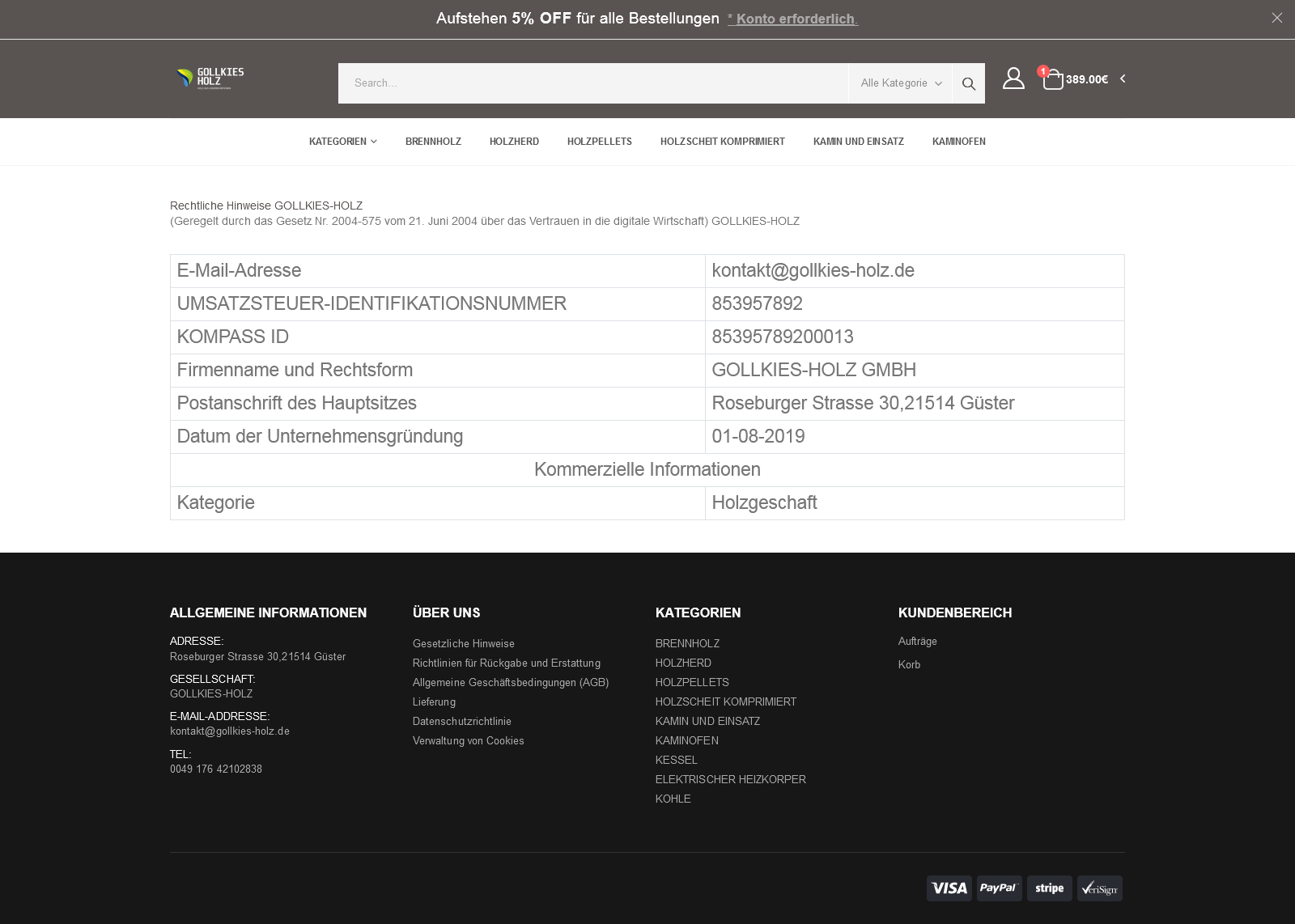Click the magnifier search button
The width and height of the screenshot is (1295, 924).
coord(969,83)
